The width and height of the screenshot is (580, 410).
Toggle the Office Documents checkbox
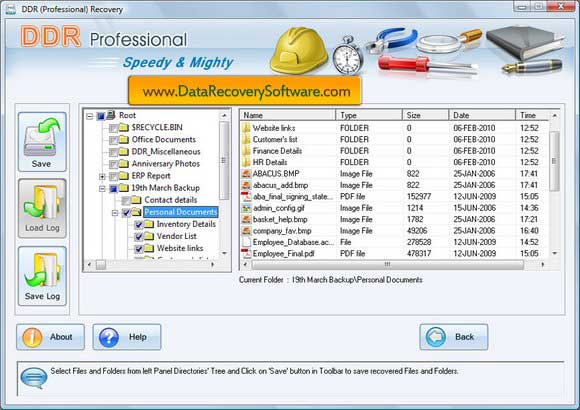114,141
